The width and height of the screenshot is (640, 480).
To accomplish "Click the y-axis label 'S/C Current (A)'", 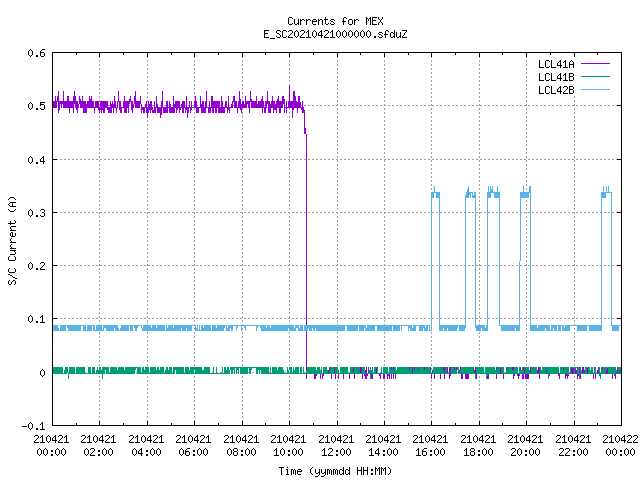I will pos(12,240).
